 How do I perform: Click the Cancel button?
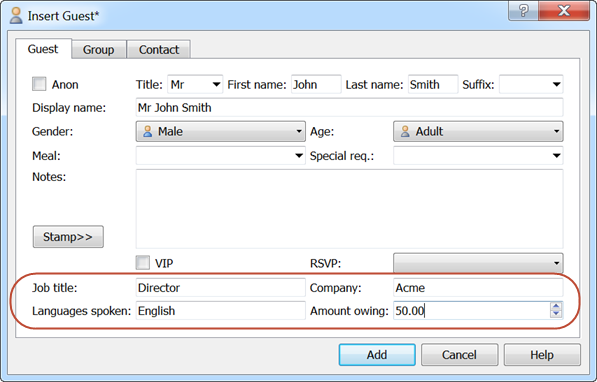pos(459,355)
